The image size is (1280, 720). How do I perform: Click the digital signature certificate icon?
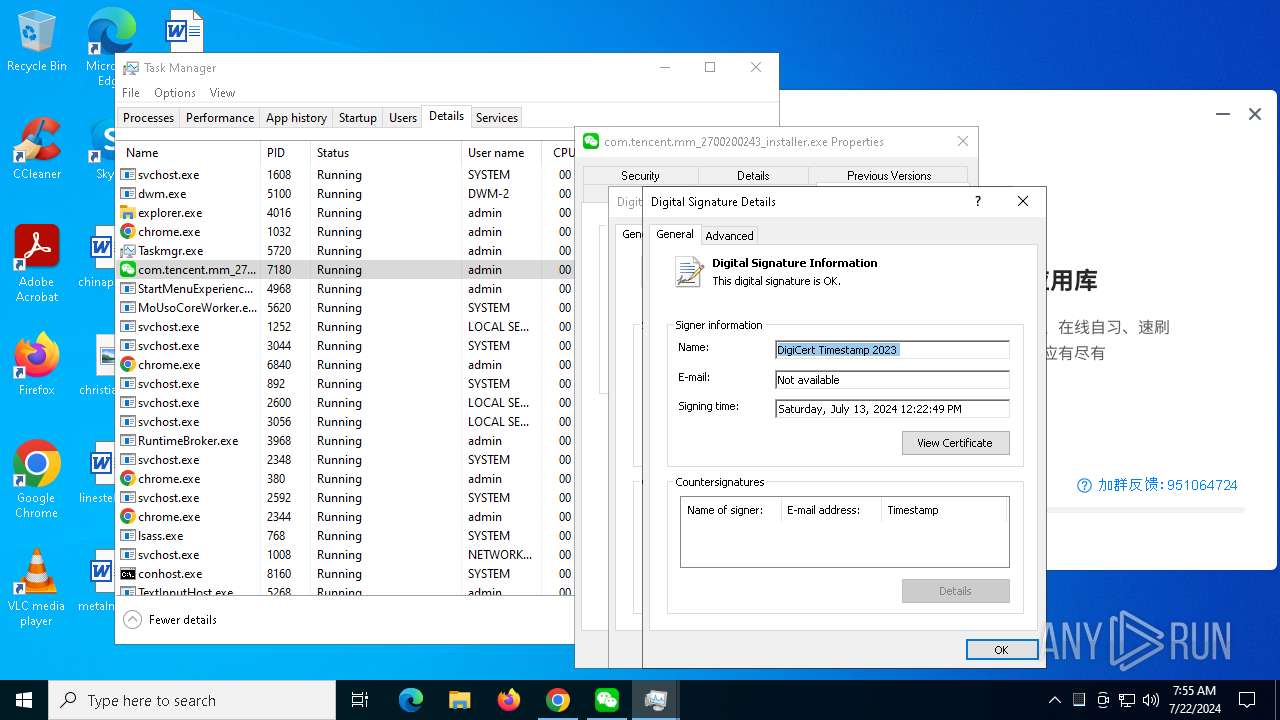(x=689, y=271)
